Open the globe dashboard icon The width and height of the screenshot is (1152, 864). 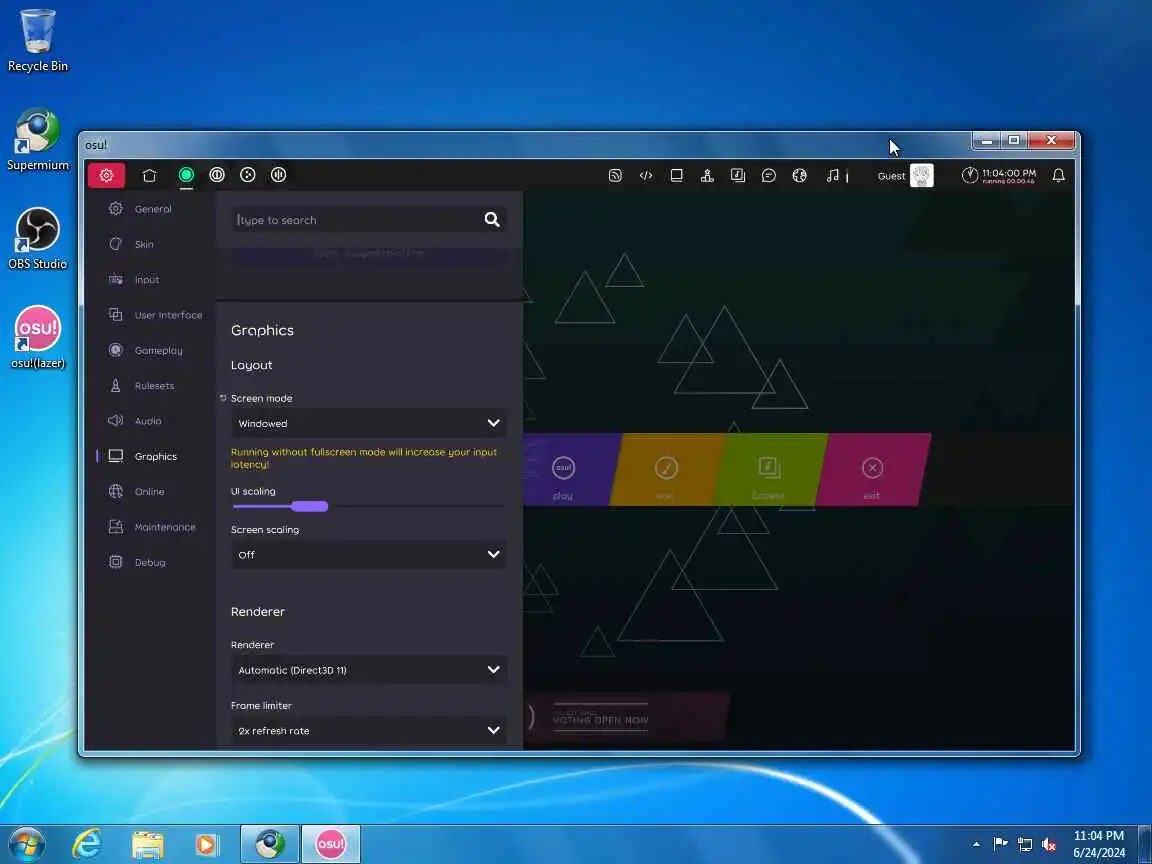click(799, 176)
